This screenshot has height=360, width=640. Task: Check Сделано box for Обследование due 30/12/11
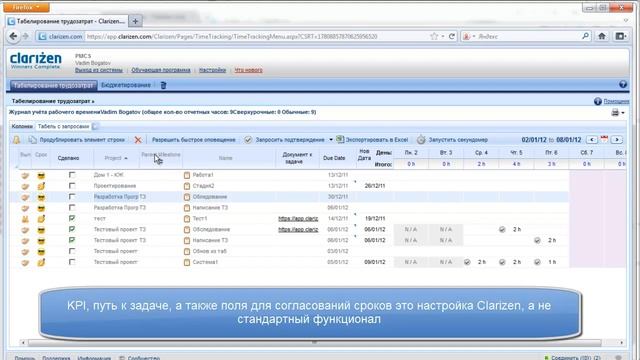(72, 197)
